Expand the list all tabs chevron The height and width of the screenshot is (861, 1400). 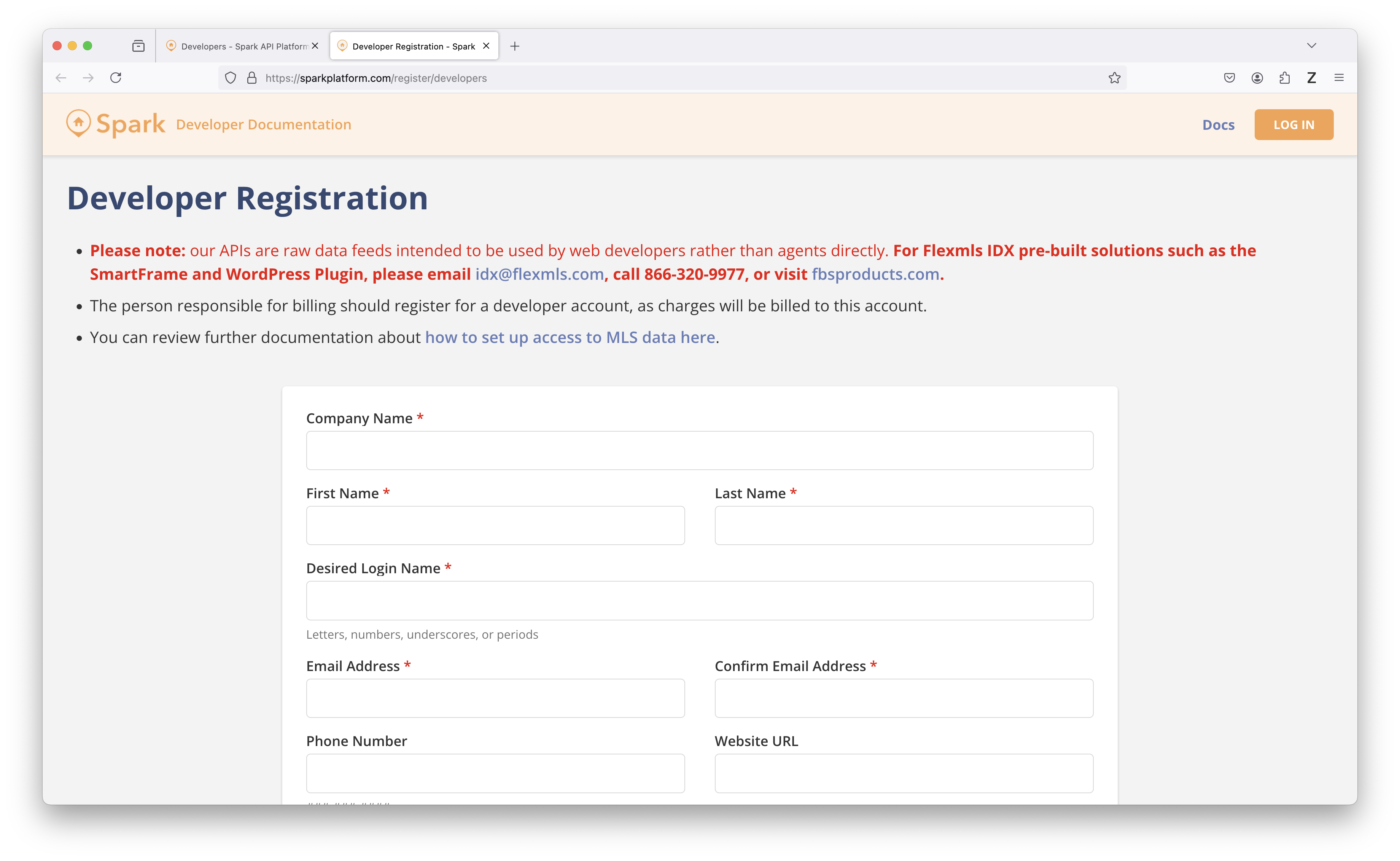[1312, 46]
